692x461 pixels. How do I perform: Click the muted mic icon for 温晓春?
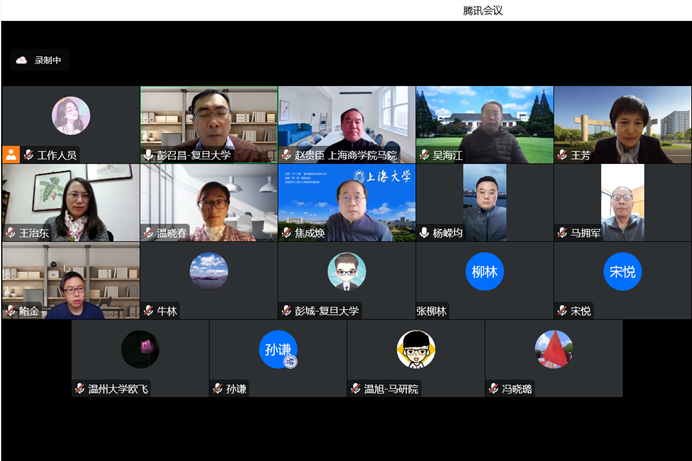click(149, 233)
